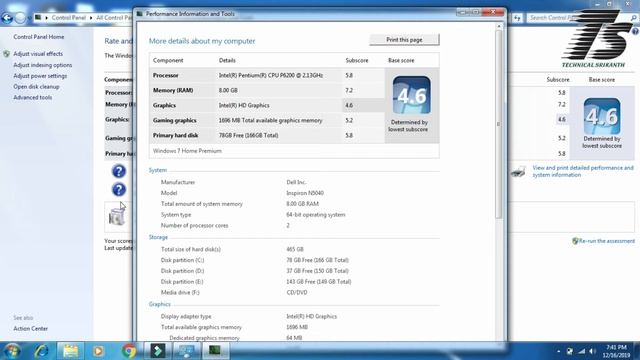This screenshot has height=360, width=640.
Task: Launch Google Chrome from taskbar
Action: coord(129,351)
